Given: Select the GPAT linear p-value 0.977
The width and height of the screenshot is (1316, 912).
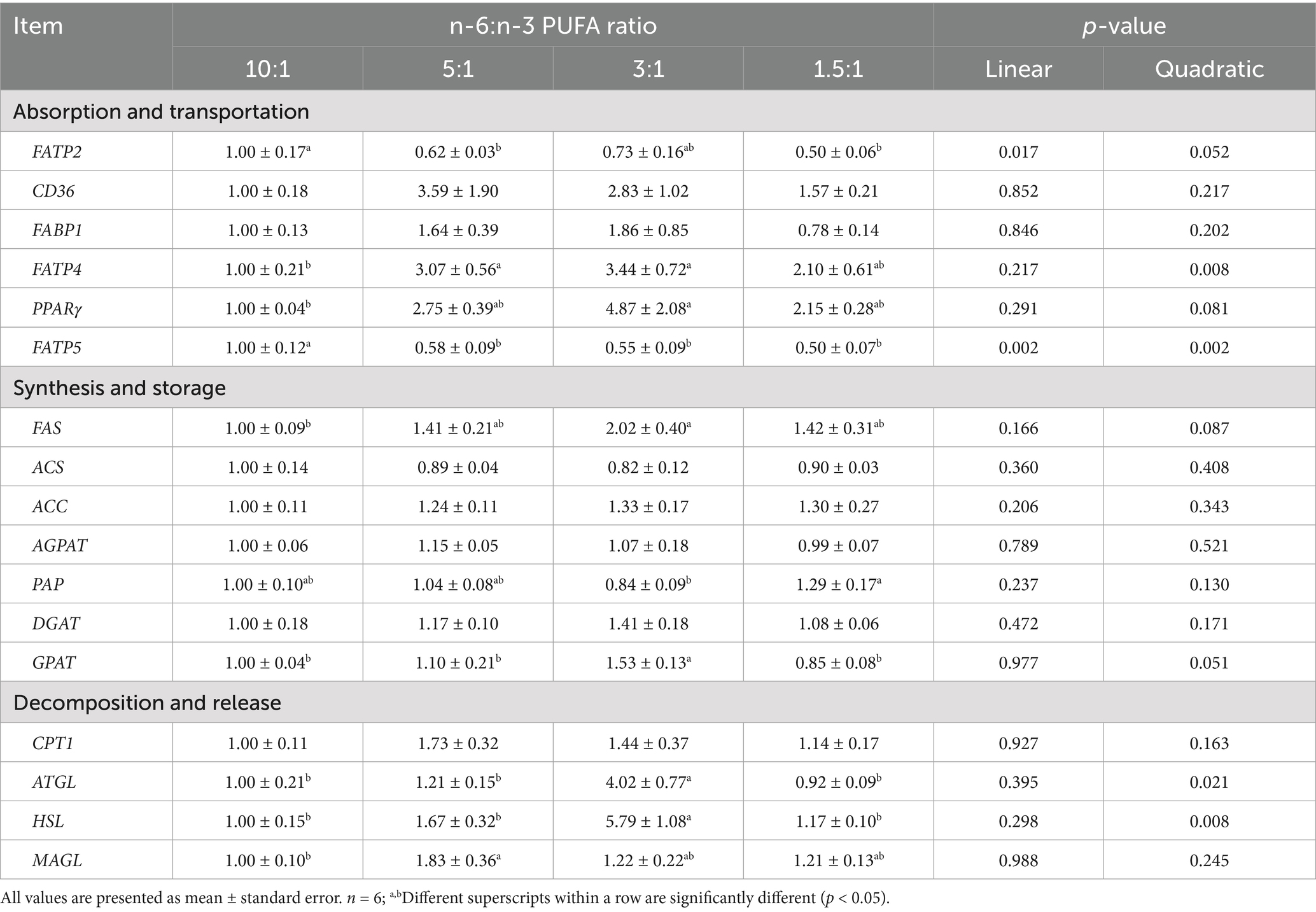Looking at the screenshot, I should [1018, 663].
